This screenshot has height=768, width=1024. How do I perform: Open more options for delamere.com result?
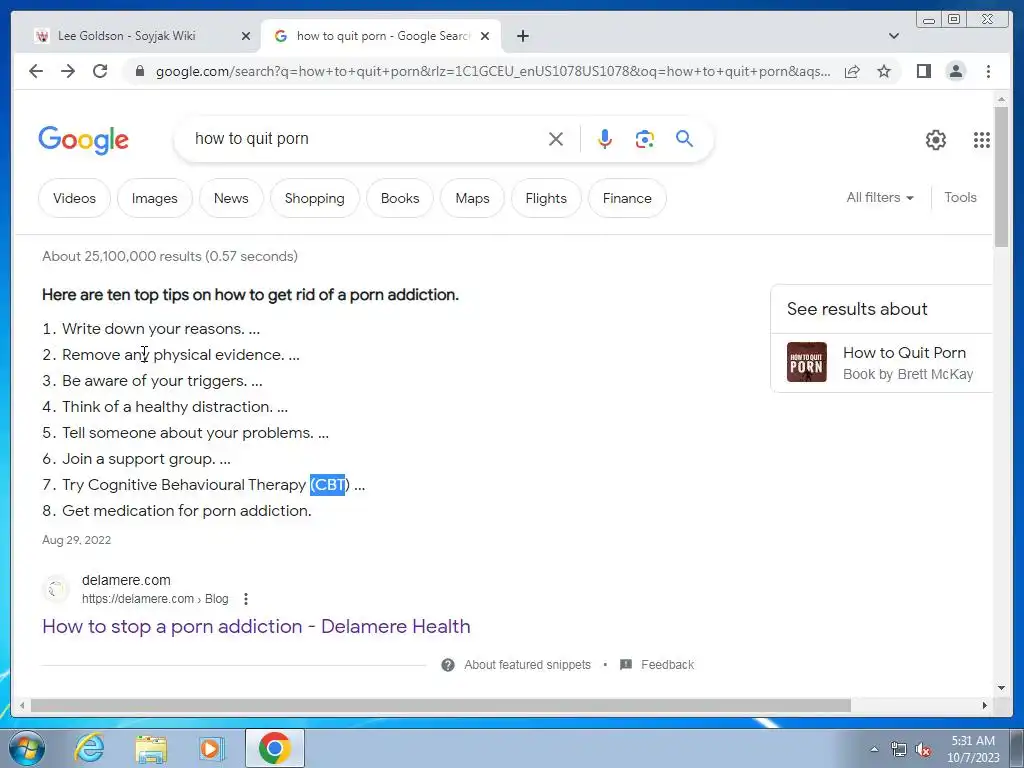coord(246,599)
